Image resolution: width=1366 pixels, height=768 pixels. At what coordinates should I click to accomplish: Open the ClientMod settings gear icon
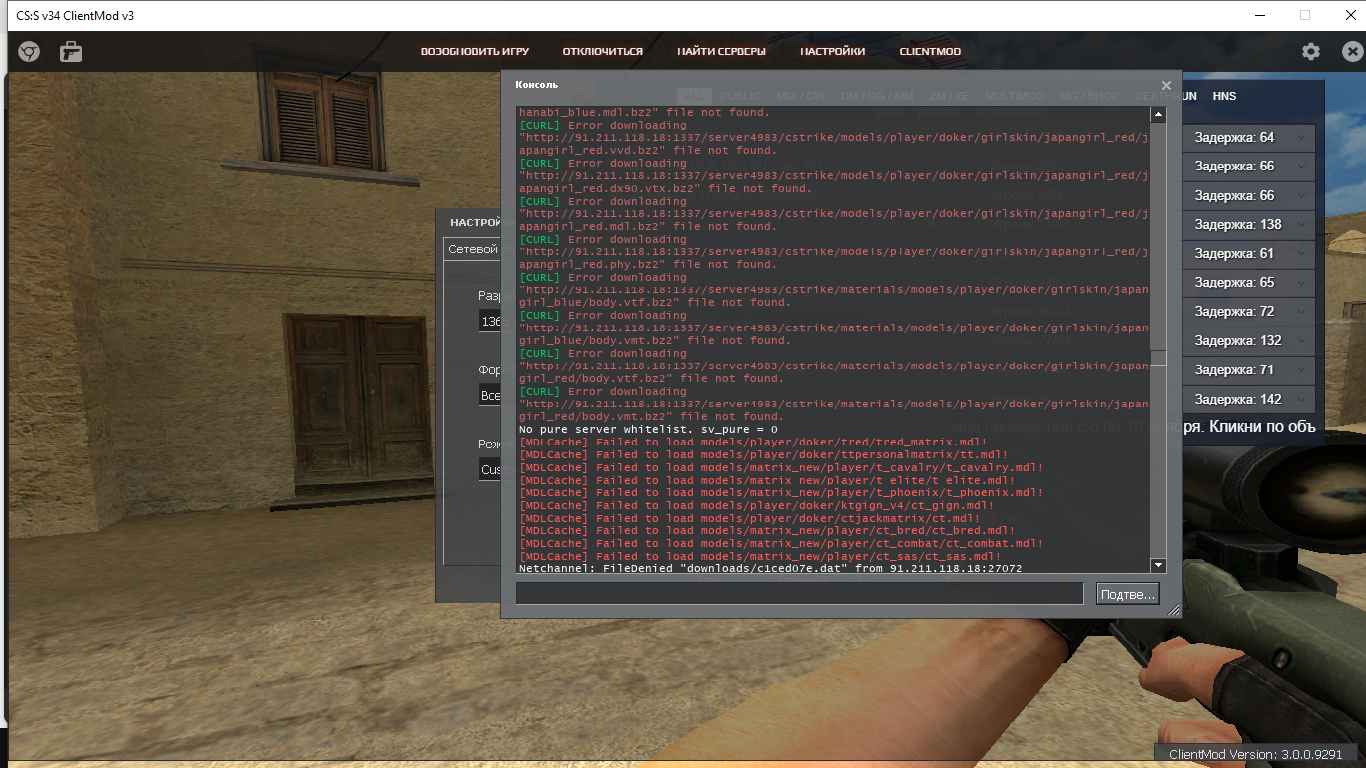pyautogui.click(x=1310, y=51)
